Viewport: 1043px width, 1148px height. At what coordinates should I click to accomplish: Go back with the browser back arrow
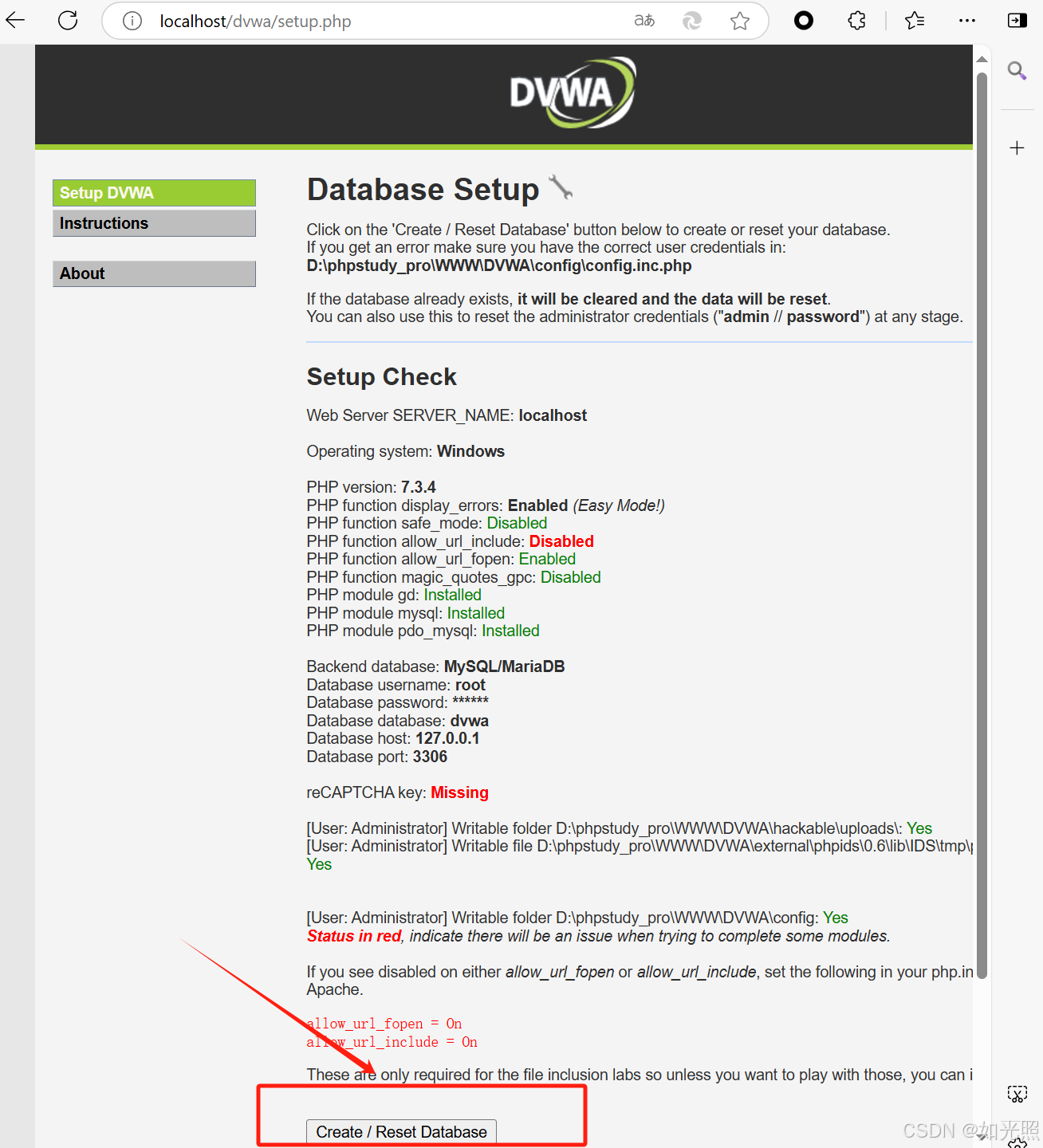point(15,20)
